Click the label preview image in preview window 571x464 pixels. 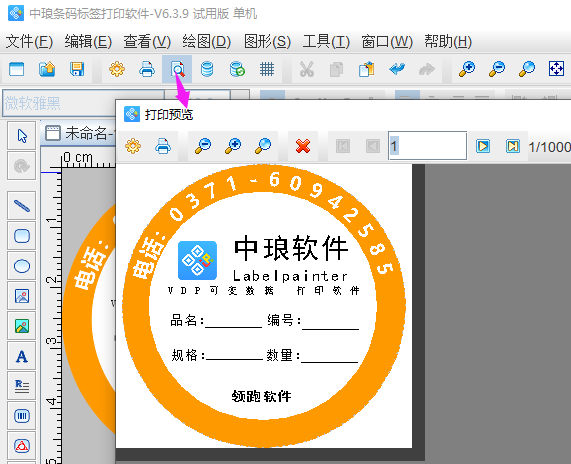tap(264, 306)
